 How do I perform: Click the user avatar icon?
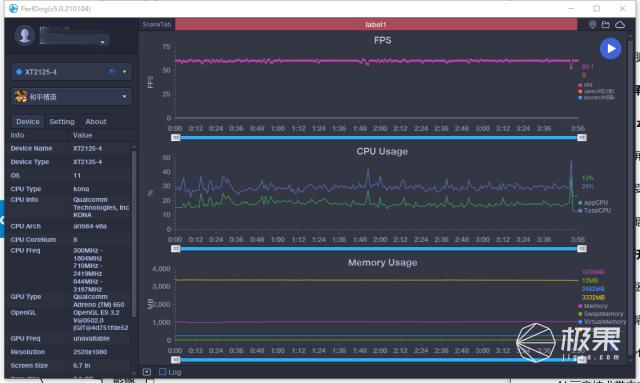(x=24, y=35)
